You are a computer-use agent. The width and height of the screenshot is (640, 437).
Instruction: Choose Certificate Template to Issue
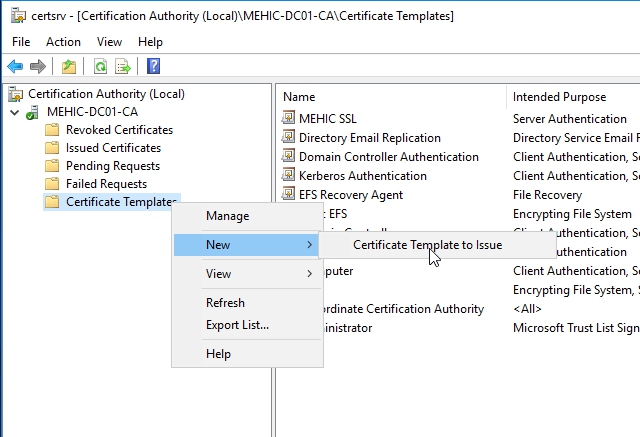[427, 245]
